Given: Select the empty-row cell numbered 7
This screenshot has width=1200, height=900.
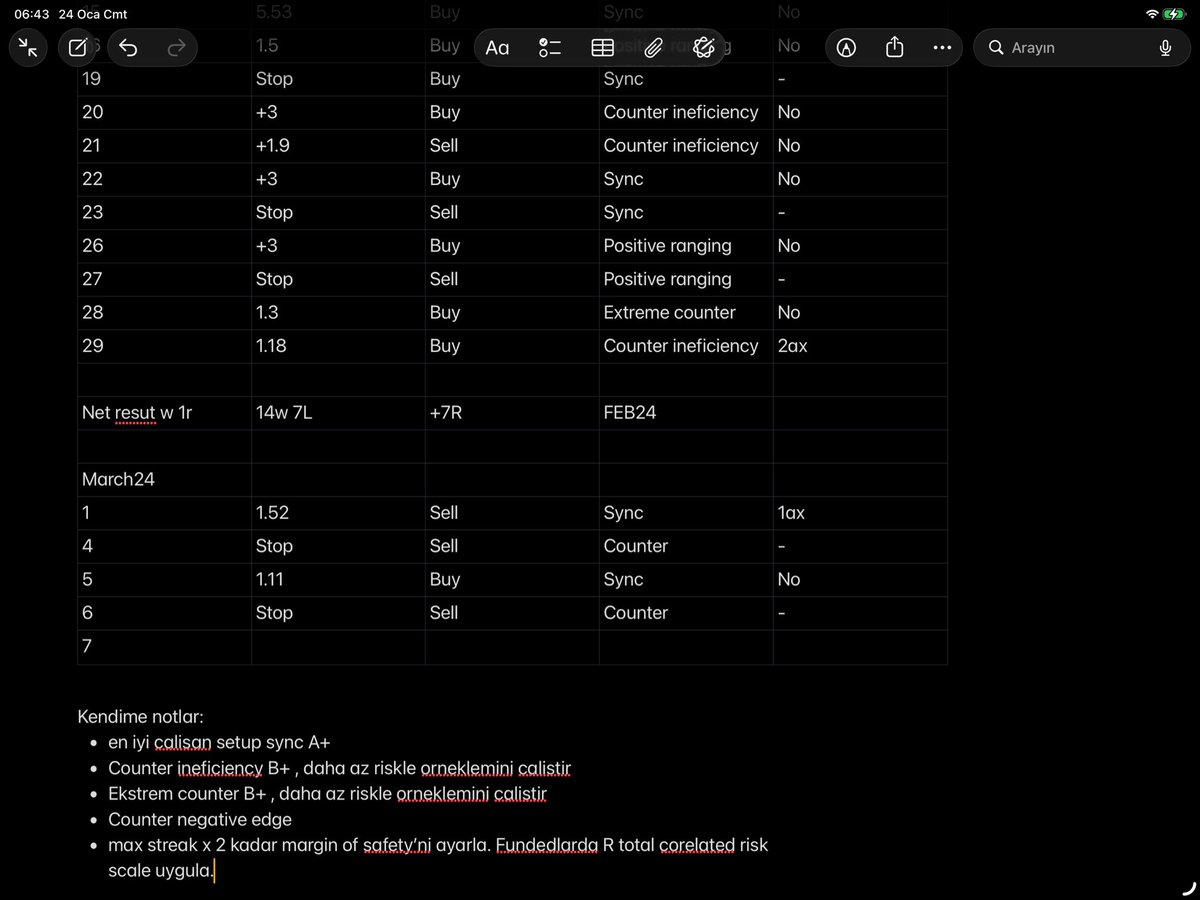Looking at the screenshot, I should point(165,647).
